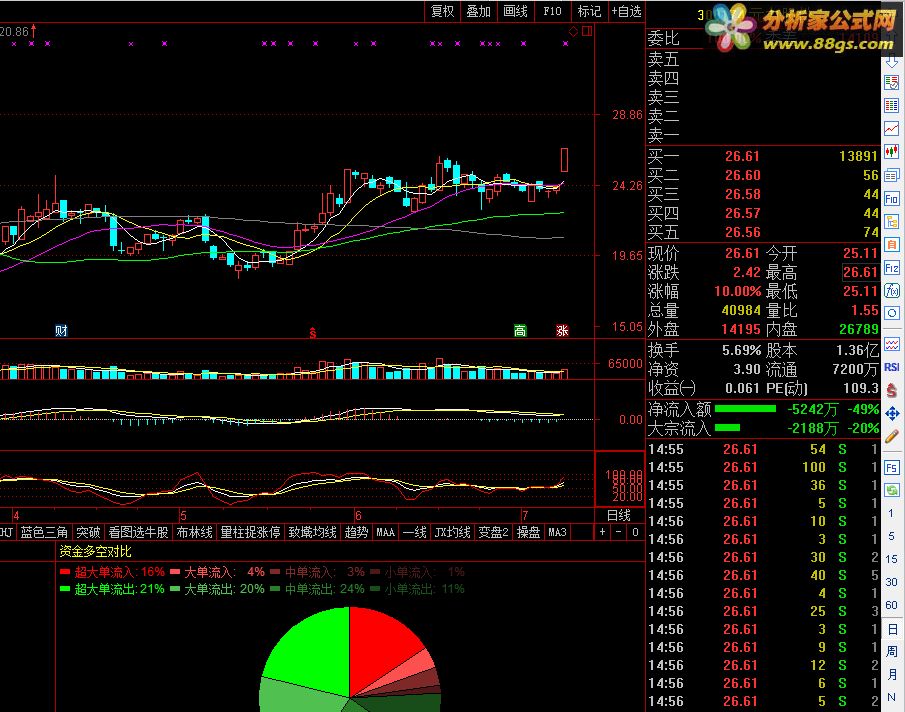The width and height of the screenshot is (905, 712).
Task: Click the orange 自 self-select icon
Action: tap(892, 245)
